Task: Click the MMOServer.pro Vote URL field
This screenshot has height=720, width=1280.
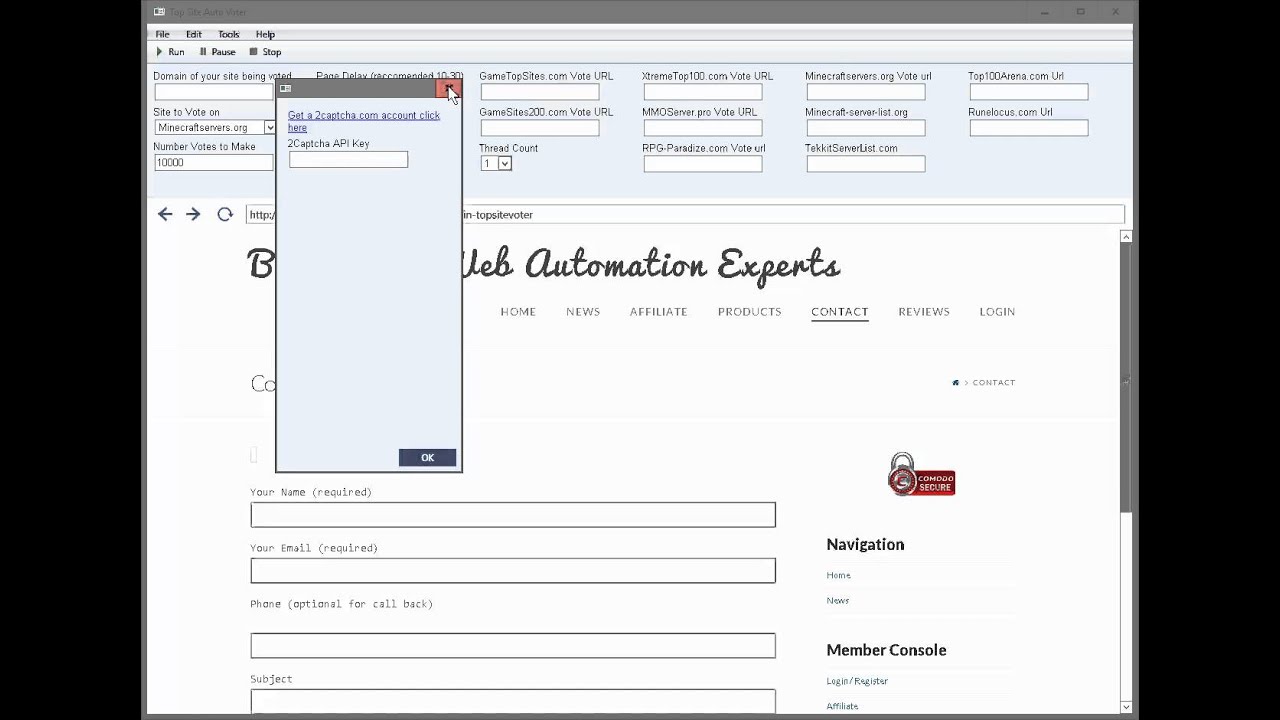Action: [x=703, y=128]
